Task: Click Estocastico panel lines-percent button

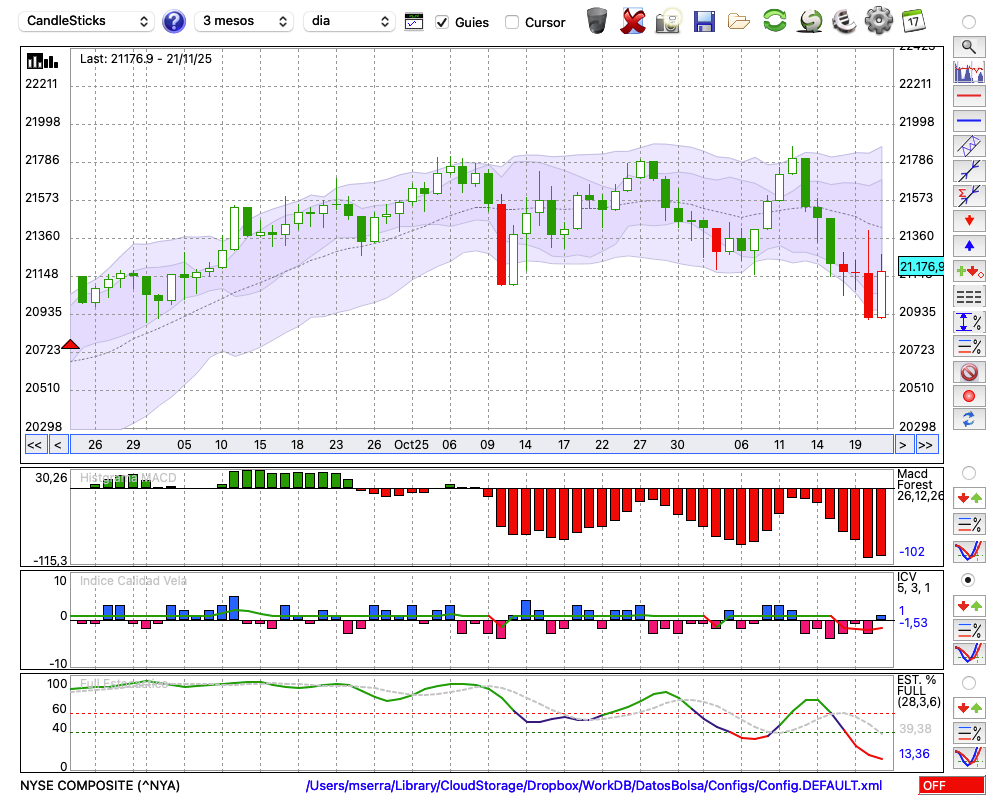Action: click(969, 732)
